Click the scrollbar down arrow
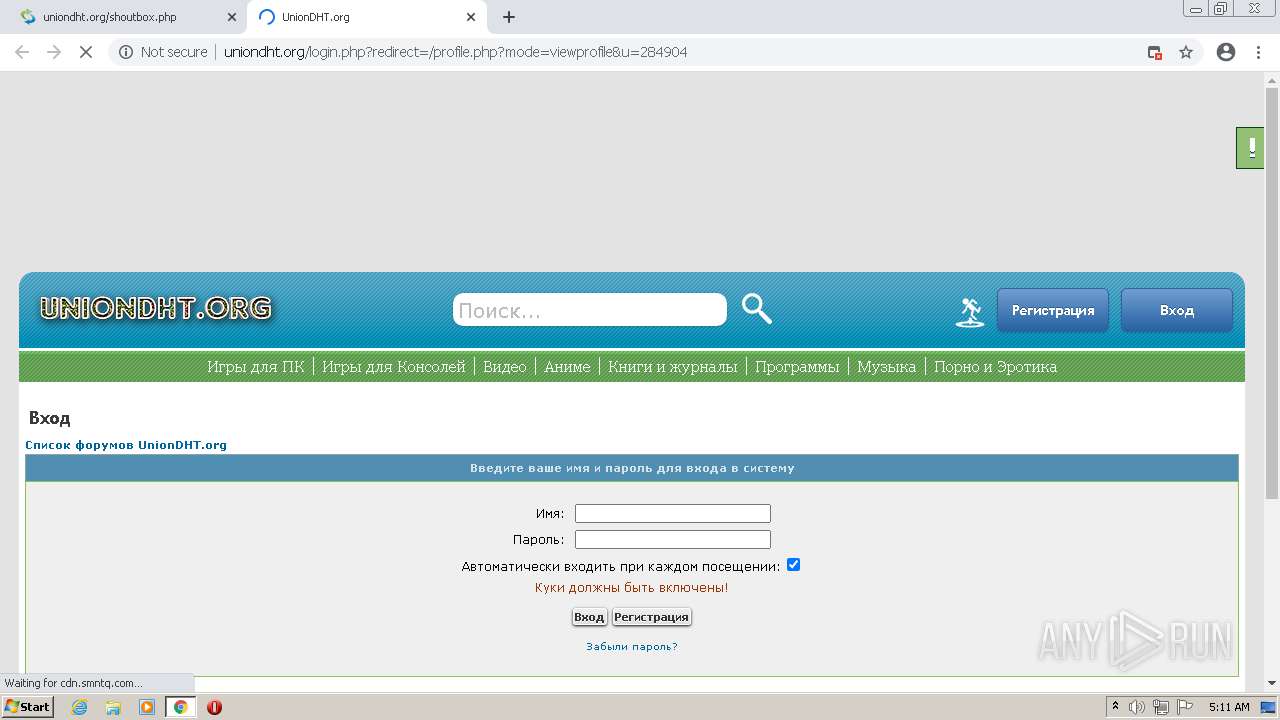Viewport: 1280px width, 720px height. pos(1271,683)
